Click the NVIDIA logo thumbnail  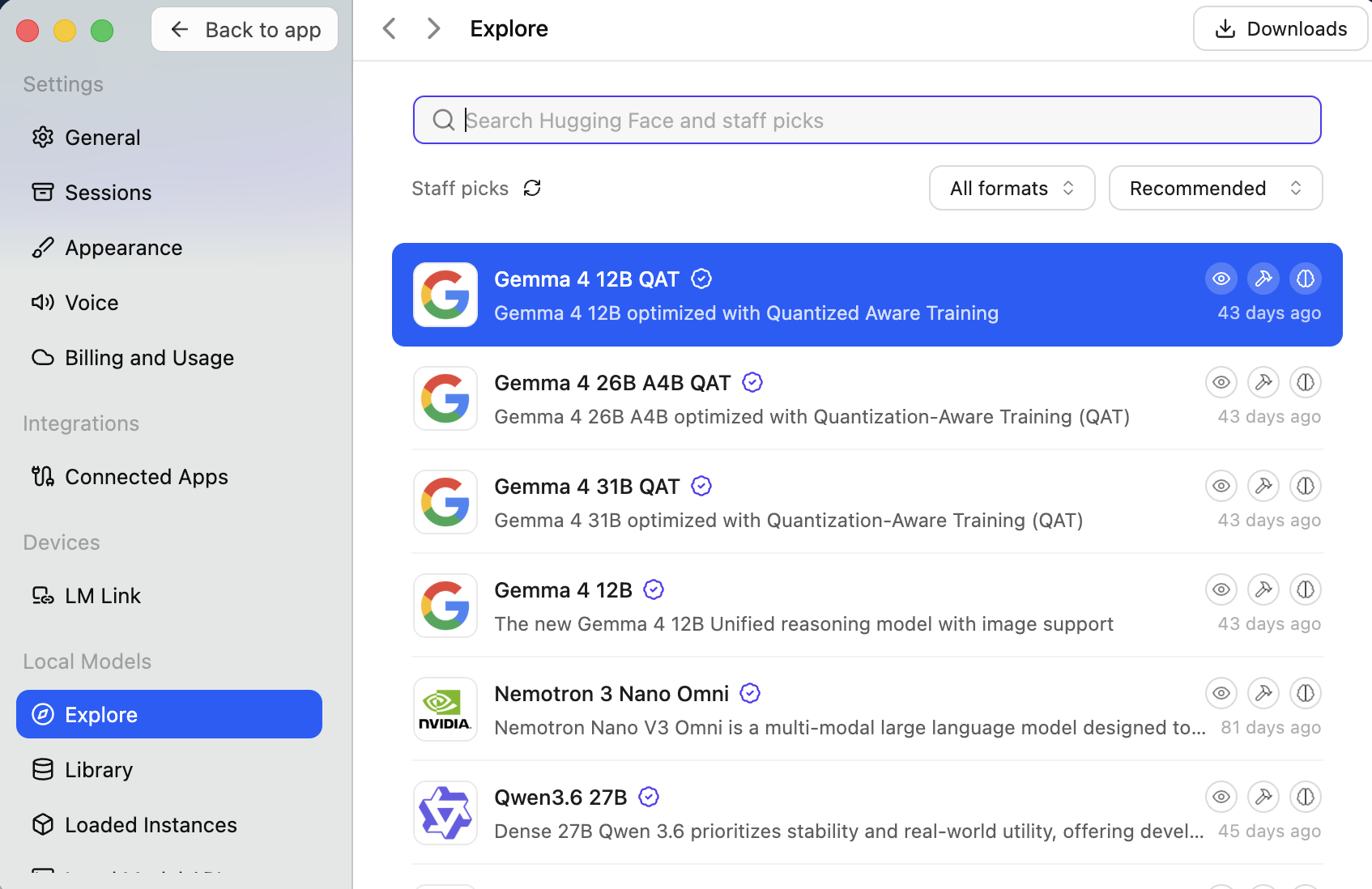pos(445,709)
